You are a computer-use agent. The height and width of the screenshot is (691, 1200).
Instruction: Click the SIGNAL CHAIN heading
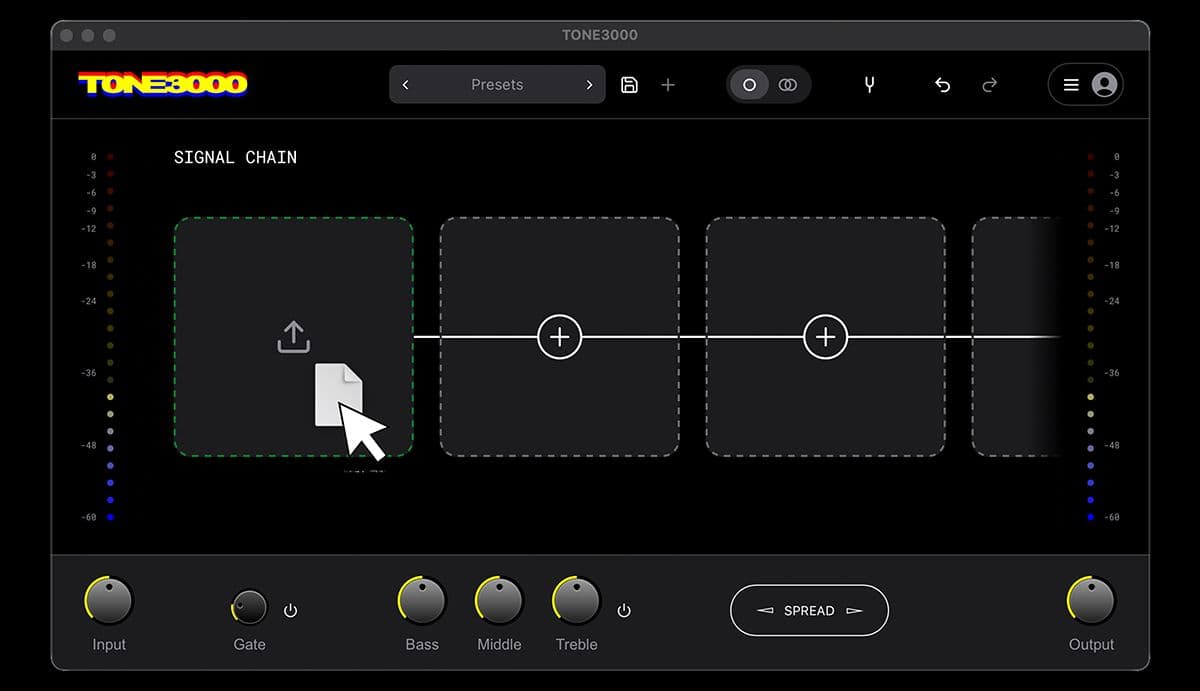pos(235,157)
